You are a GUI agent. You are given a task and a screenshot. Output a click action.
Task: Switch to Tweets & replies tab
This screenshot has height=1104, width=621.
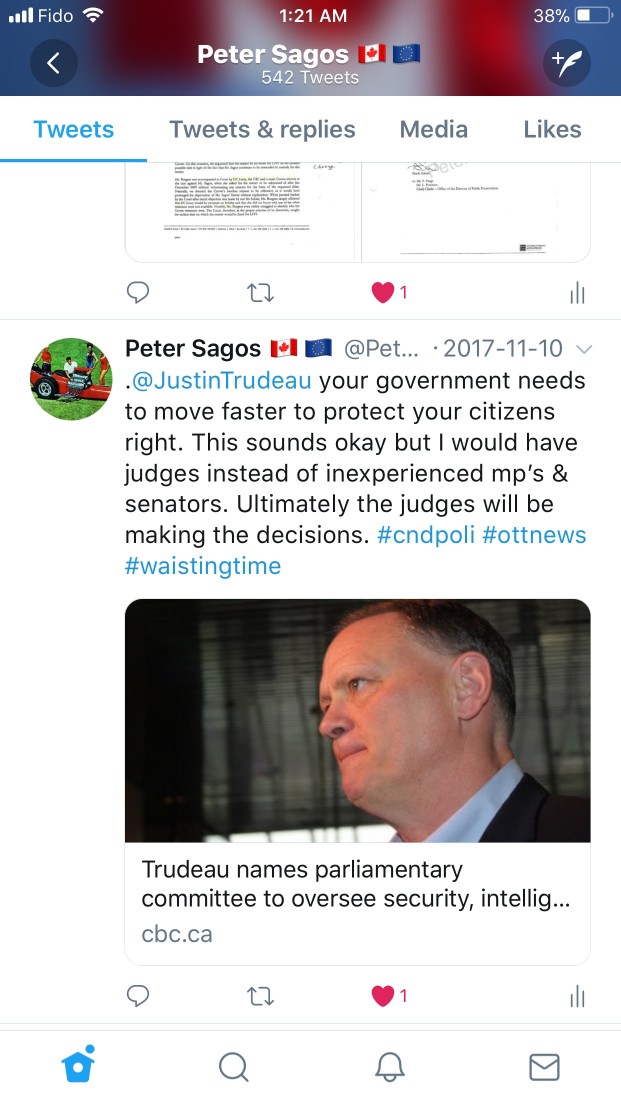pos(262,130)
